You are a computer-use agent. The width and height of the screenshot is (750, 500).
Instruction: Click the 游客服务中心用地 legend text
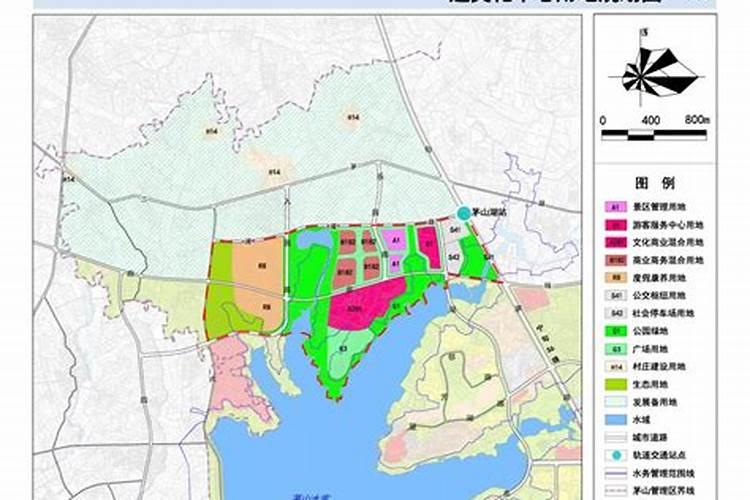tap(668, 224)
